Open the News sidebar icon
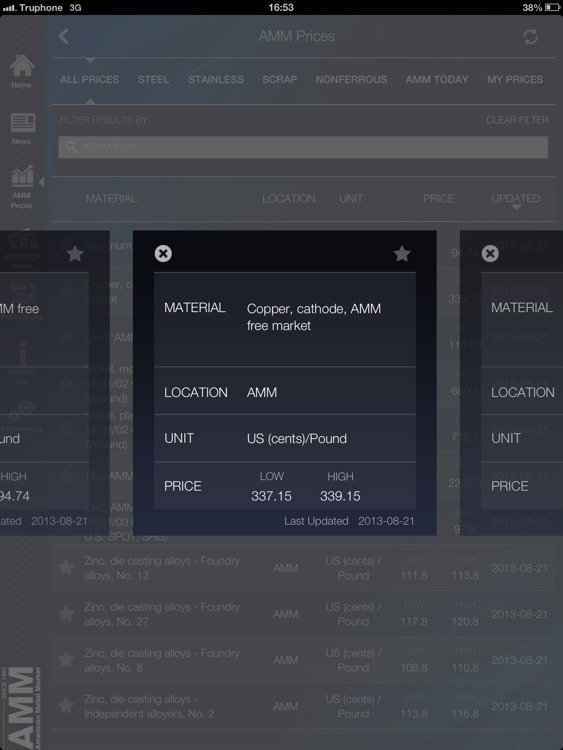Viewport: 563px width, 750px height. pyautogui.click(x=22, y=129)
